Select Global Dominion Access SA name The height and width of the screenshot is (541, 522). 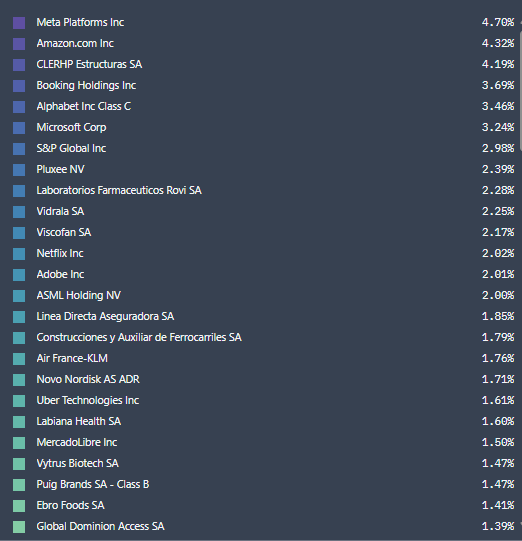pos(100,527)
